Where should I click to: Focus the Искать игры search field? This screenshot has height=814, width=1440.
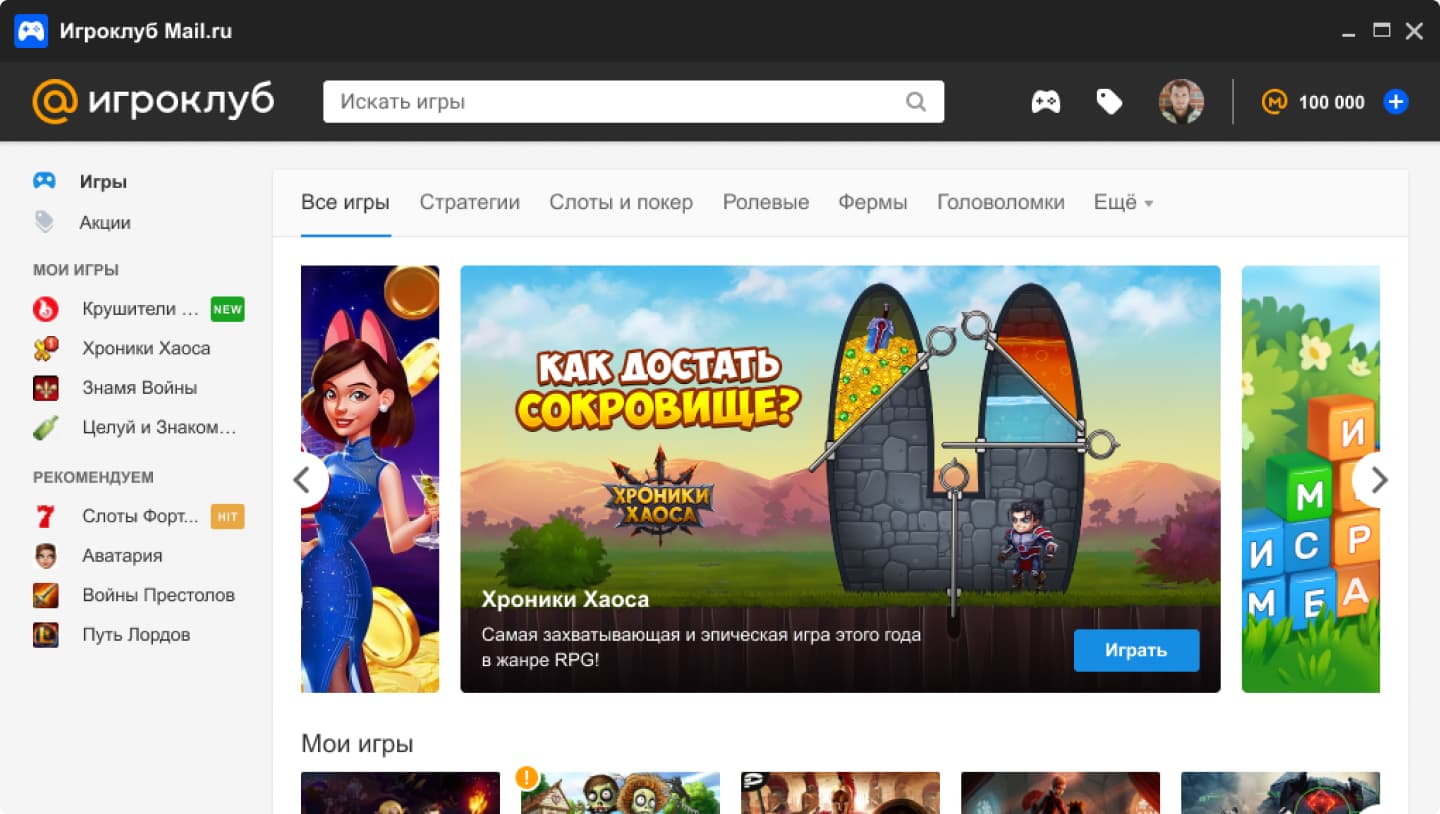(x=610, y=101)
